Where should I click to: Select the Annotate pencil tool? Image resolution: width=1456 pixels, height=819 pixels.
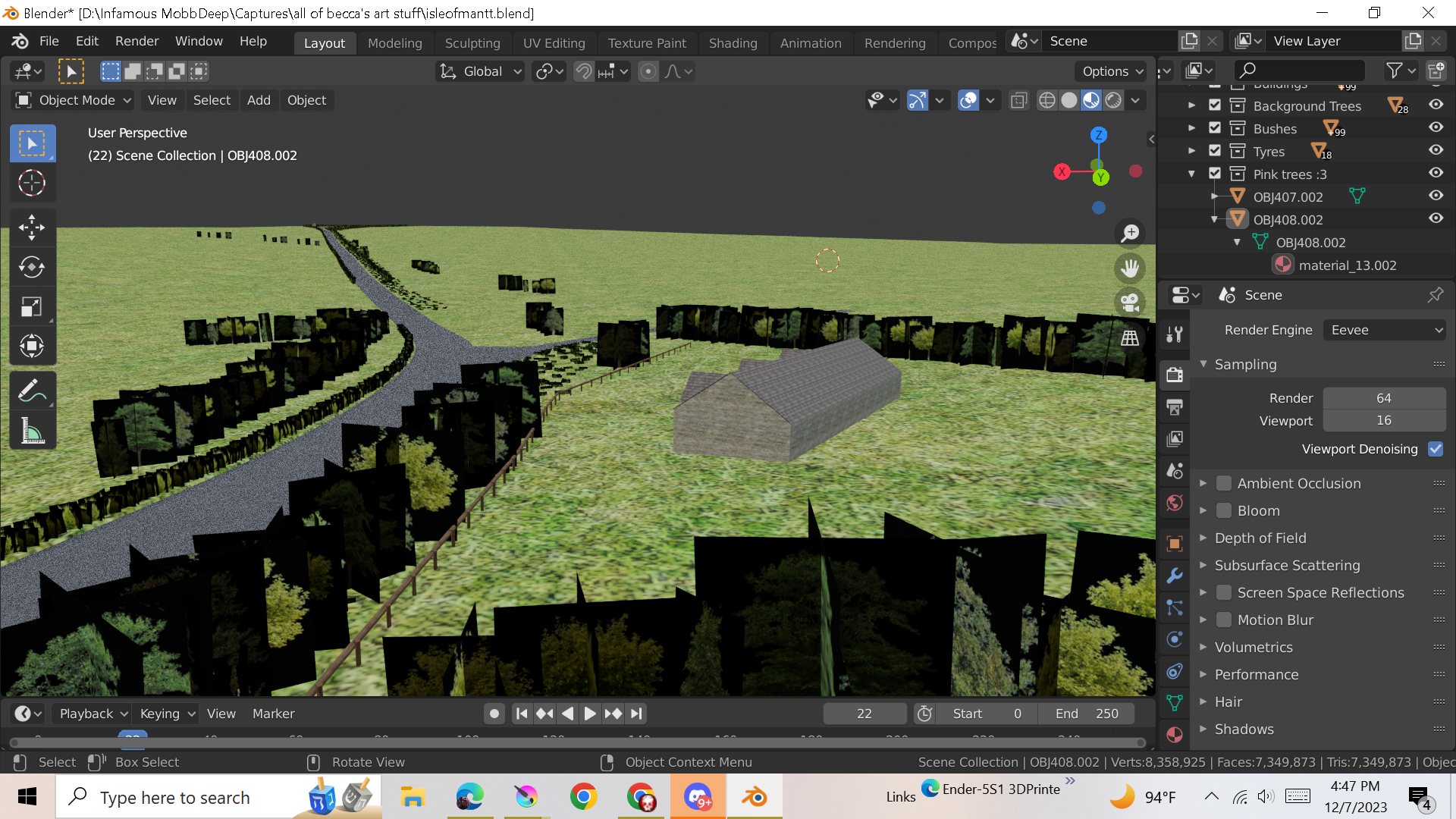pos(32,392)
